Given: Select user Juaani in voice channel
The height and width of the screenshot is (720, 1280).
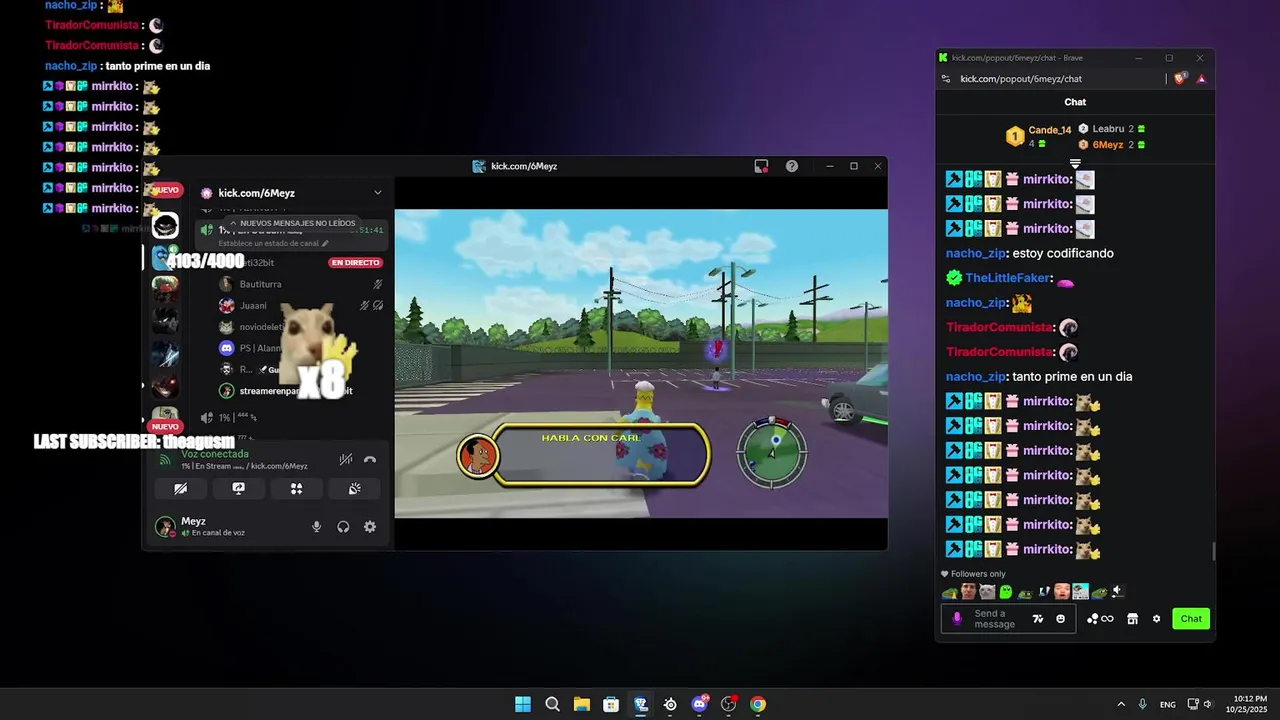Looking at the screenshot, I should coord(253,306).
